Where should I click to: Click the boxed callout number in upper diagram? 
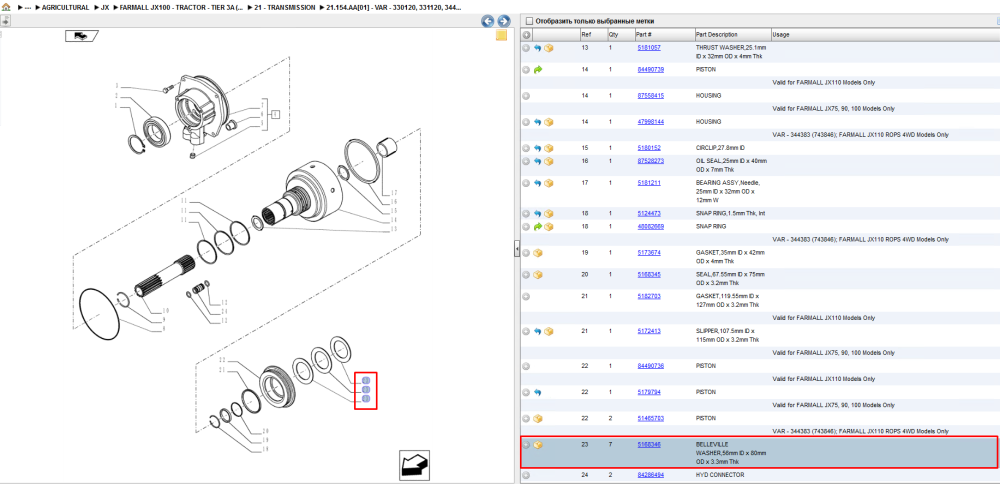tap(275, 115)
